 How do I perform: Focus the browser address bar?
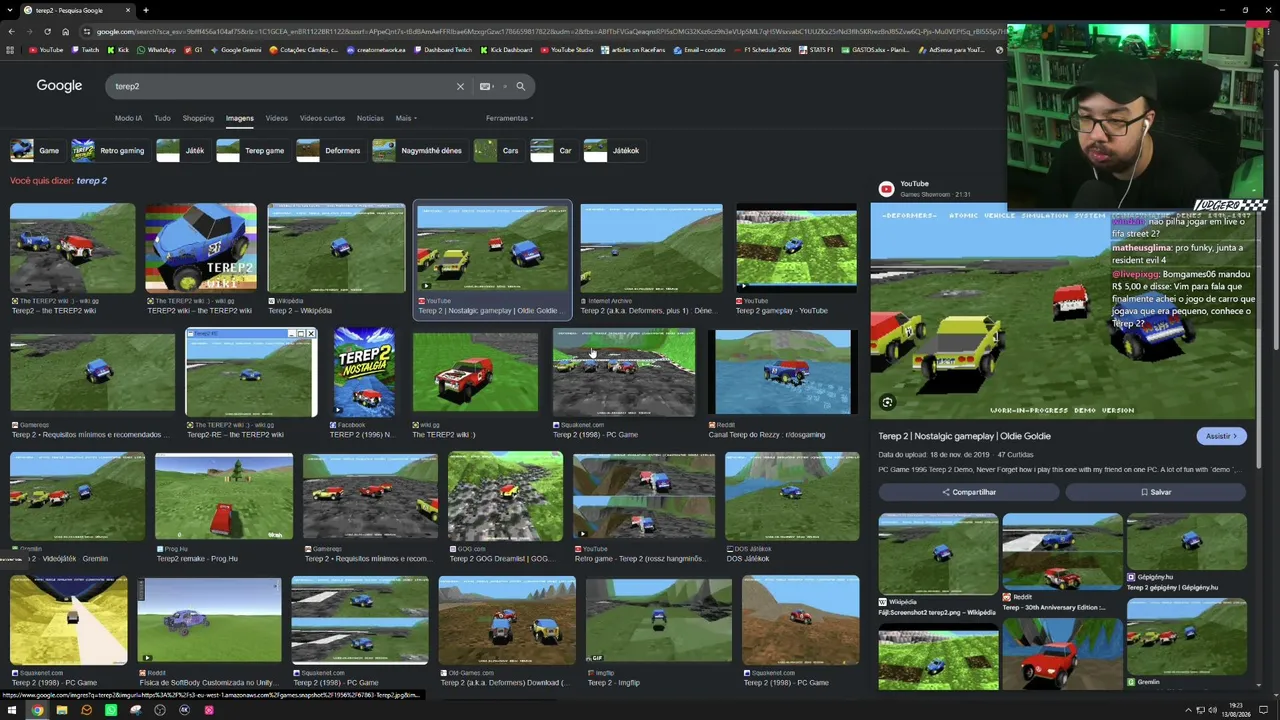[x=540, y=32]
